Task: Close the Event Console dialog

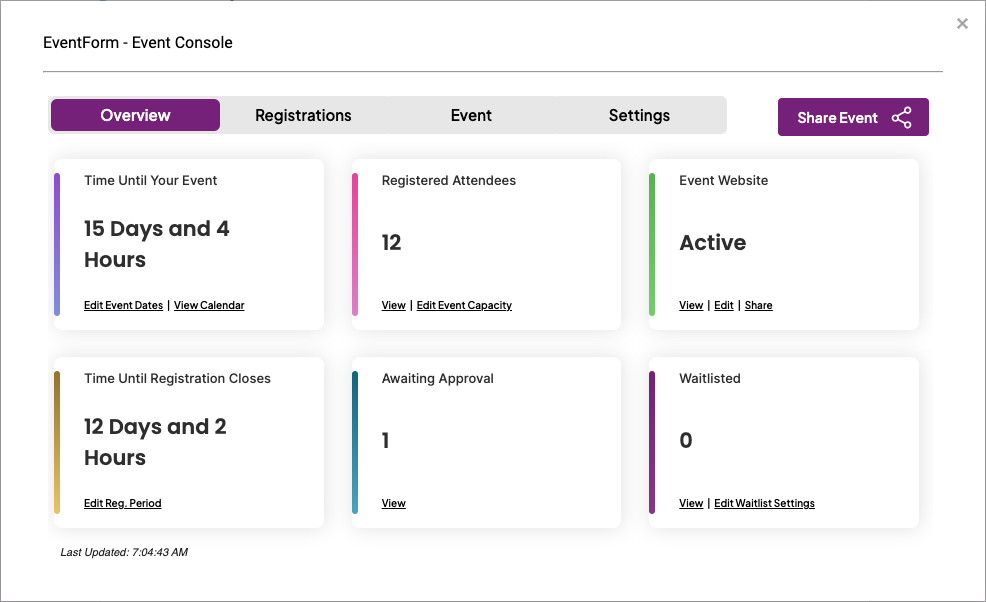Action: pos(962,23)
